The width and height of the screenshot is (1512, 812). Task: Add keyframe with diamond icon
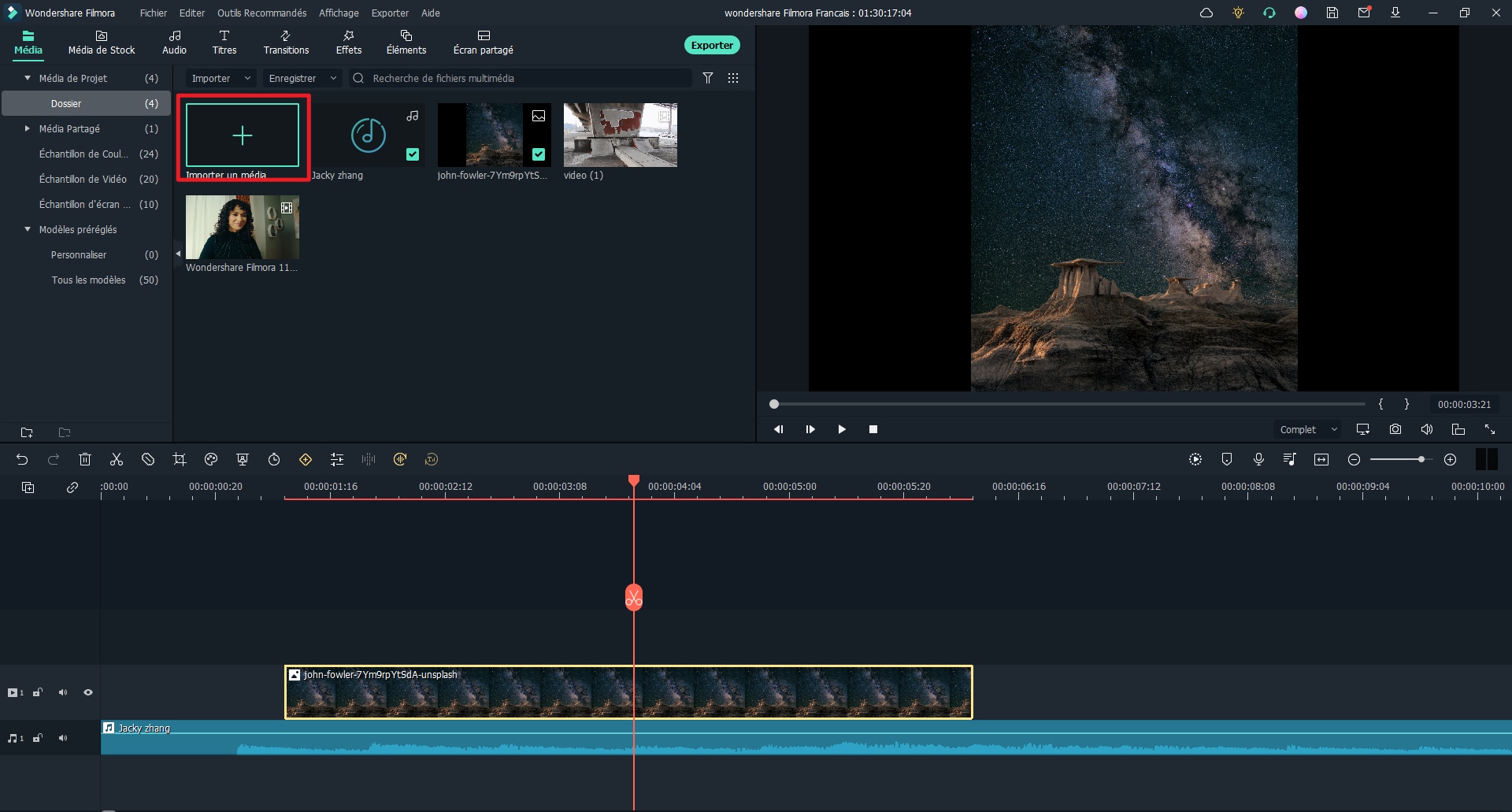306,459
